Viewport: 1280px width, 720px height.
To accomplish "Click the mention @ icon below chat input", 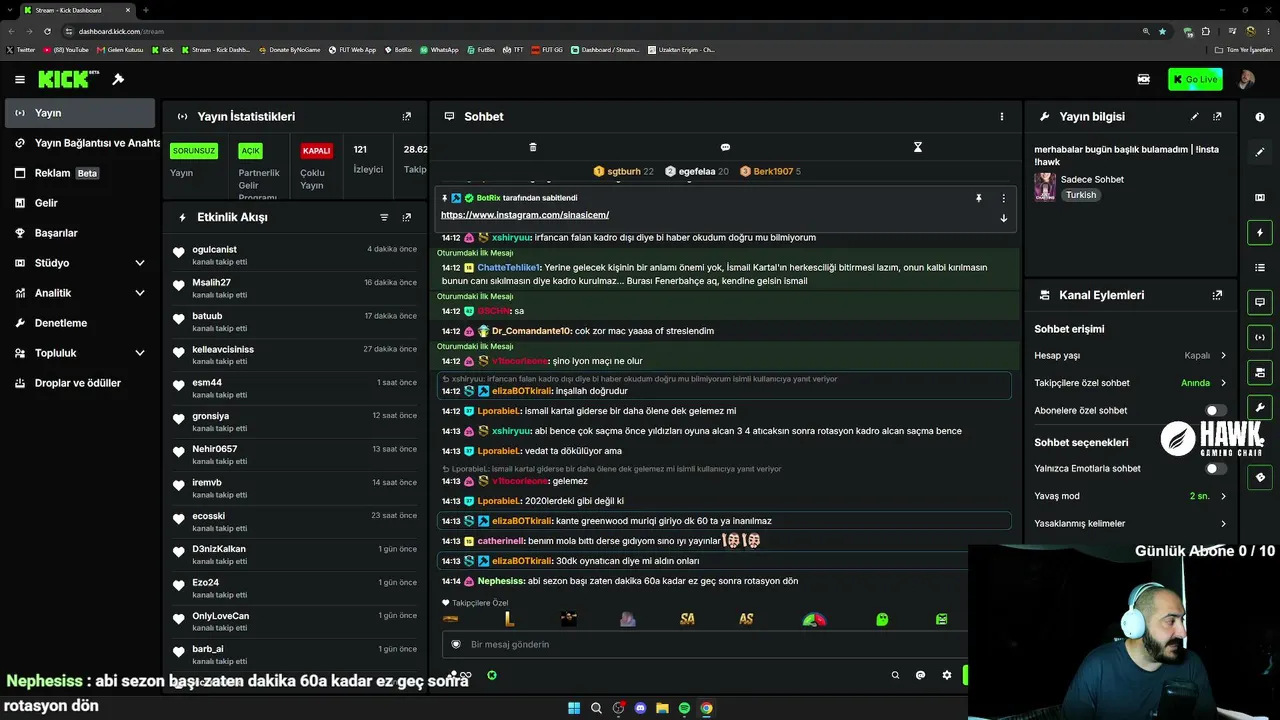I will tap(921, 675).
